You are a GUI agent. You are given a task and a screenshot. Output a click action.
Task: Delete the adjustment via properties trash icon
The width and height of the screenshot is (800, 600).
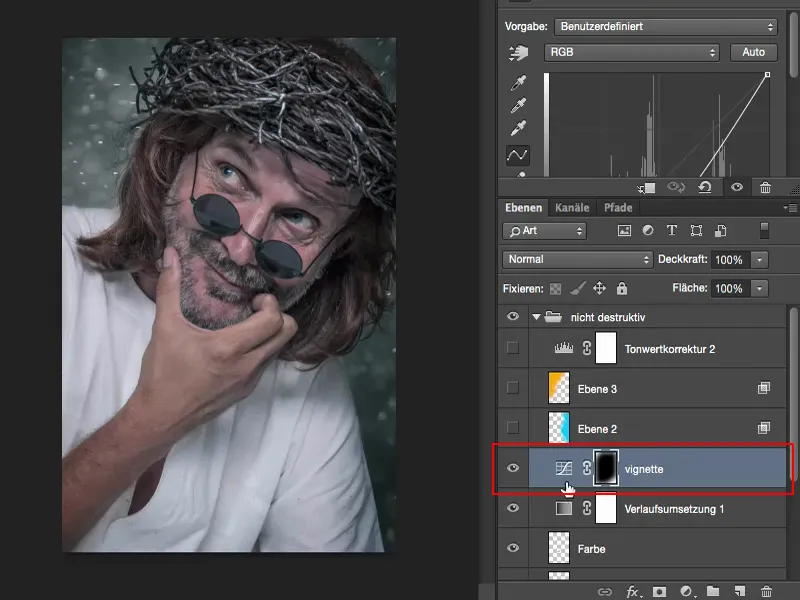pyautogui.click(x=765, y=187)
